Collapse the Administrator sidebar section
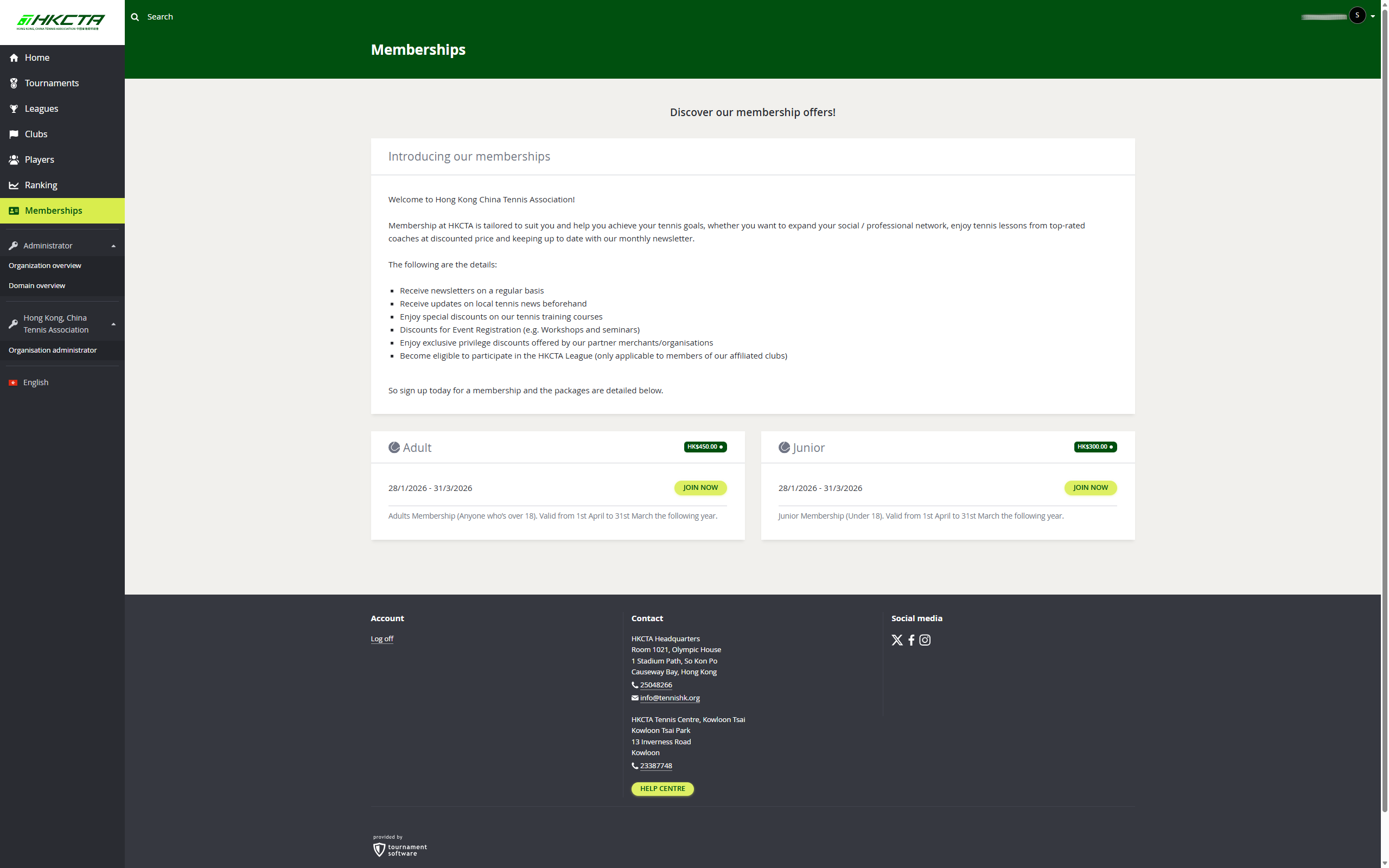 [113, 246]
